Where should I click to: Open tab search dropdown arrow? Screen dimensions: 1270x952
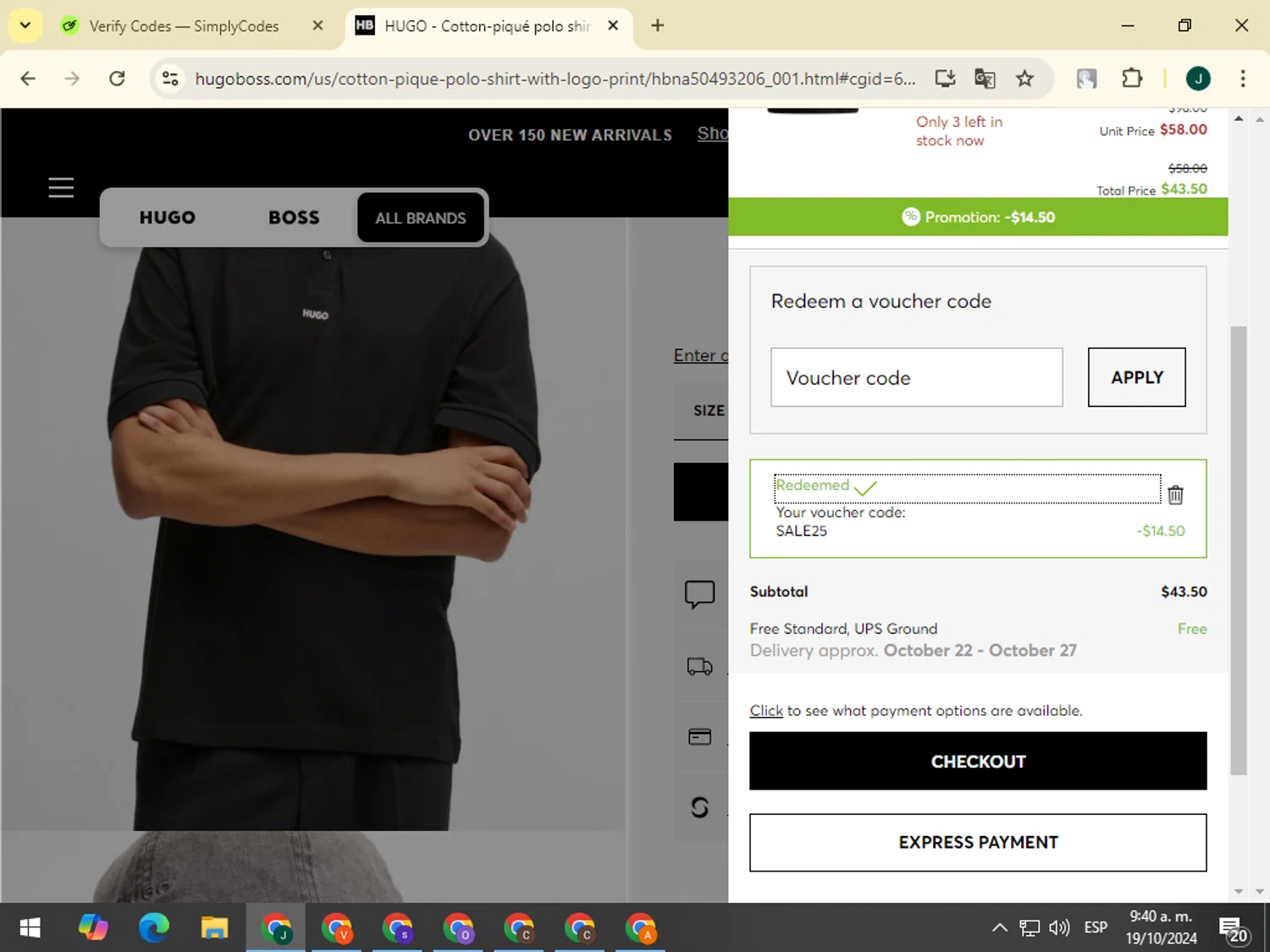coord(25,25)
